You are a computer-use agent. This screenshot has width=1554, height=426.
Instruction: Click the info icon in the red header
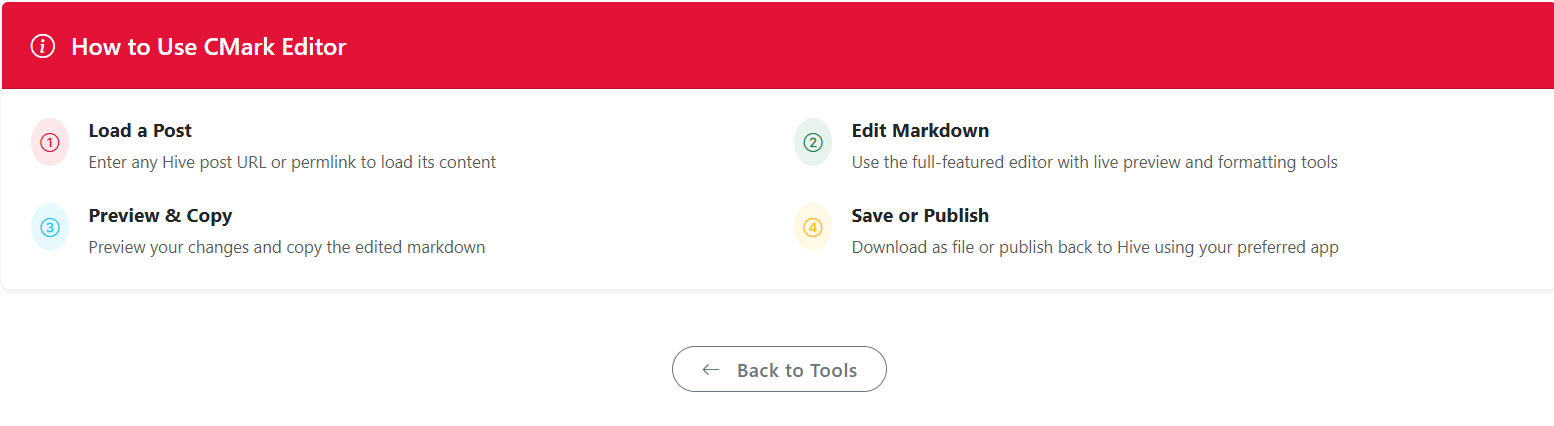(x=43, y=47)
